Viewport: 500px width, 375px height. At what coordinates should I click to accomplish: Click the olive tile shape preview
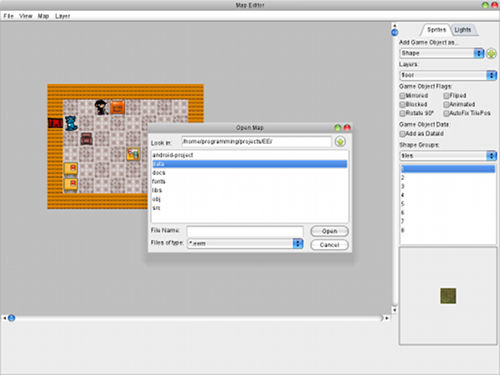(448, 296)
